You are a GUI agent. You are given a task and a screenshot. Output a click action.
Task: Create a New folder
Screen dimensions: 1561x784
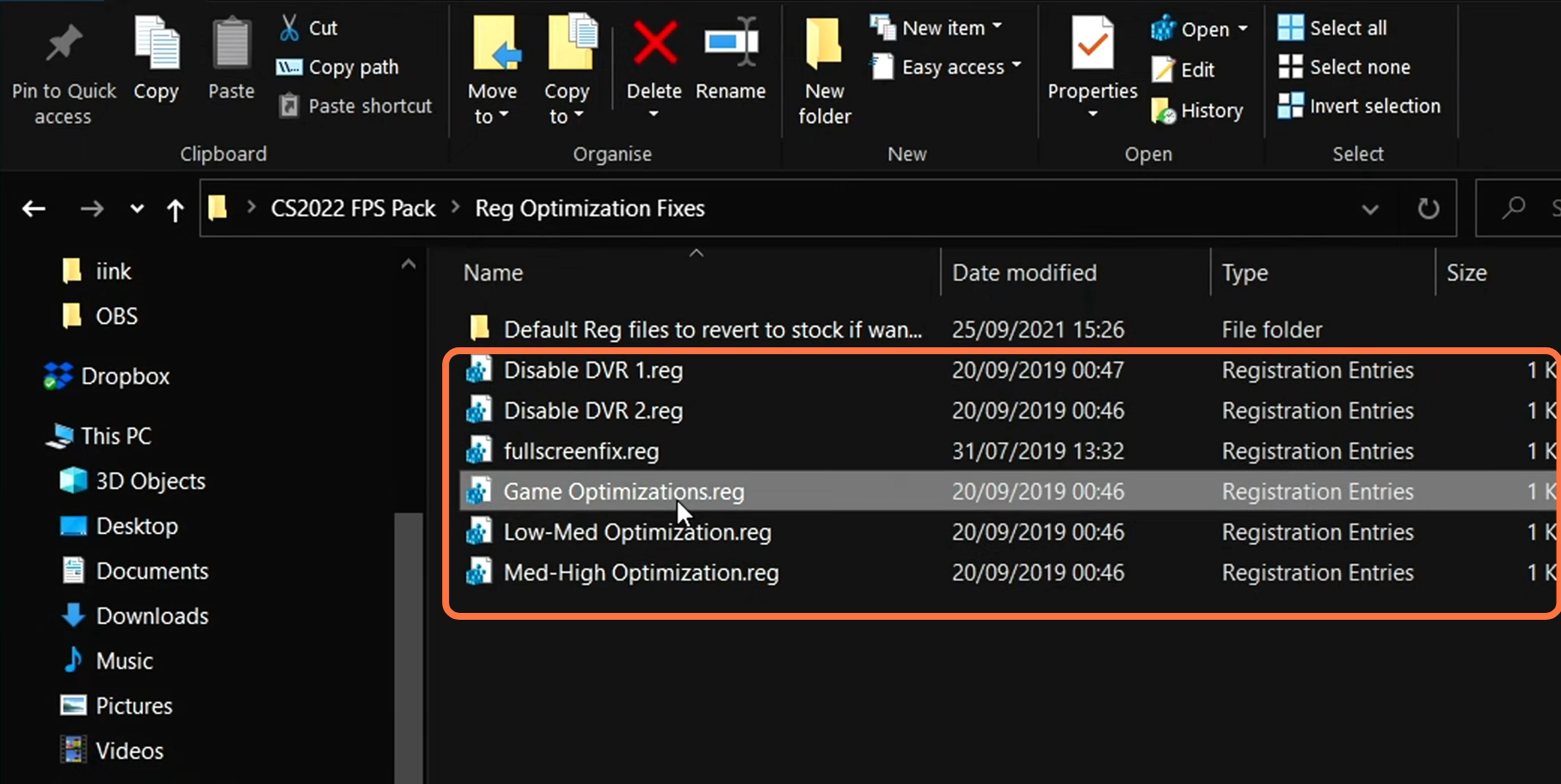(x=824, y=70)
